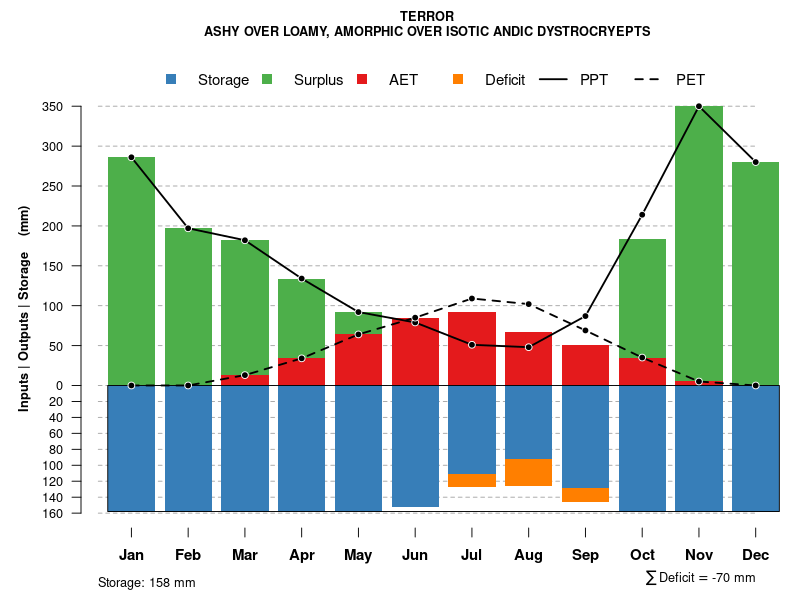
Task: Click the solid PPT line legend symbol
Action: click(554, 80)
